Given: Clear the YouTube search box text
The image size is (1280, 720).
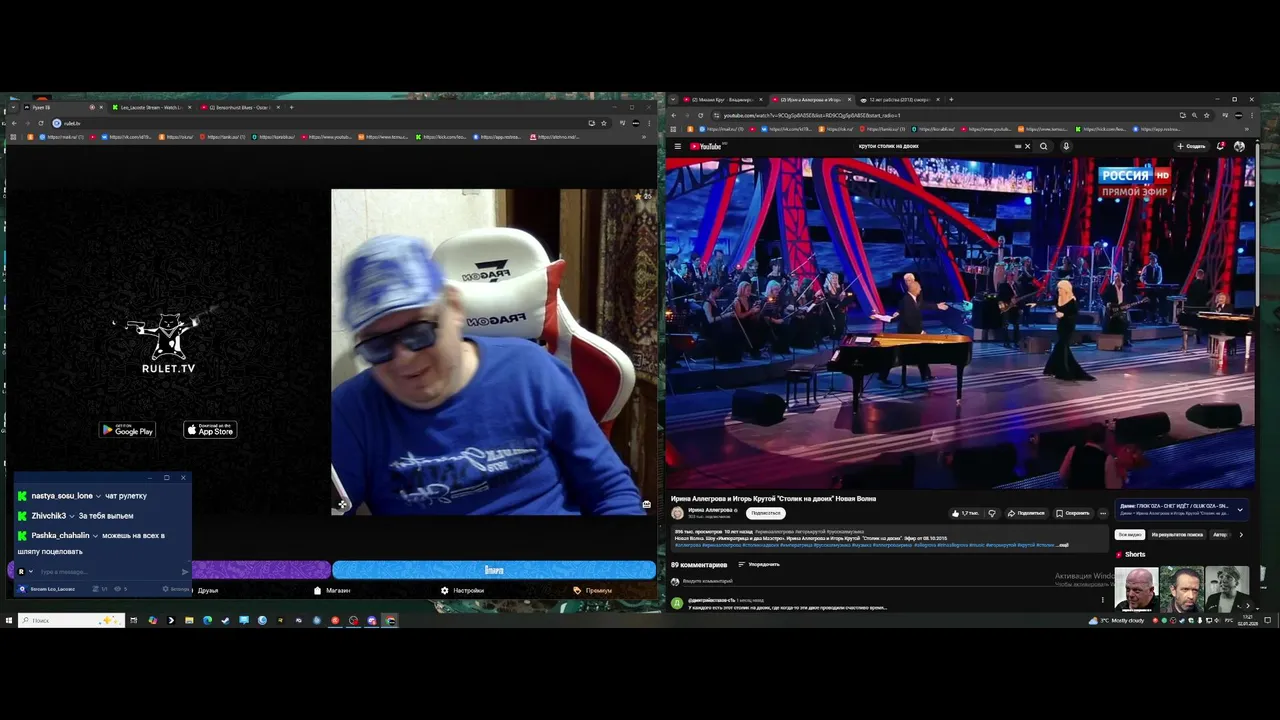Looking at the screenshot, I should [1027, 146].
